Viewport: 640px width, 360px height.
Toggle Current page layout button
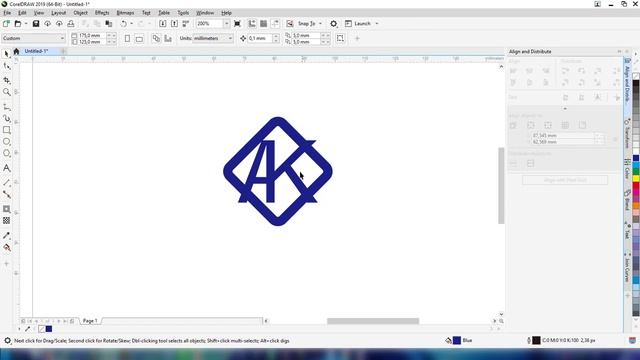(168, 38)
